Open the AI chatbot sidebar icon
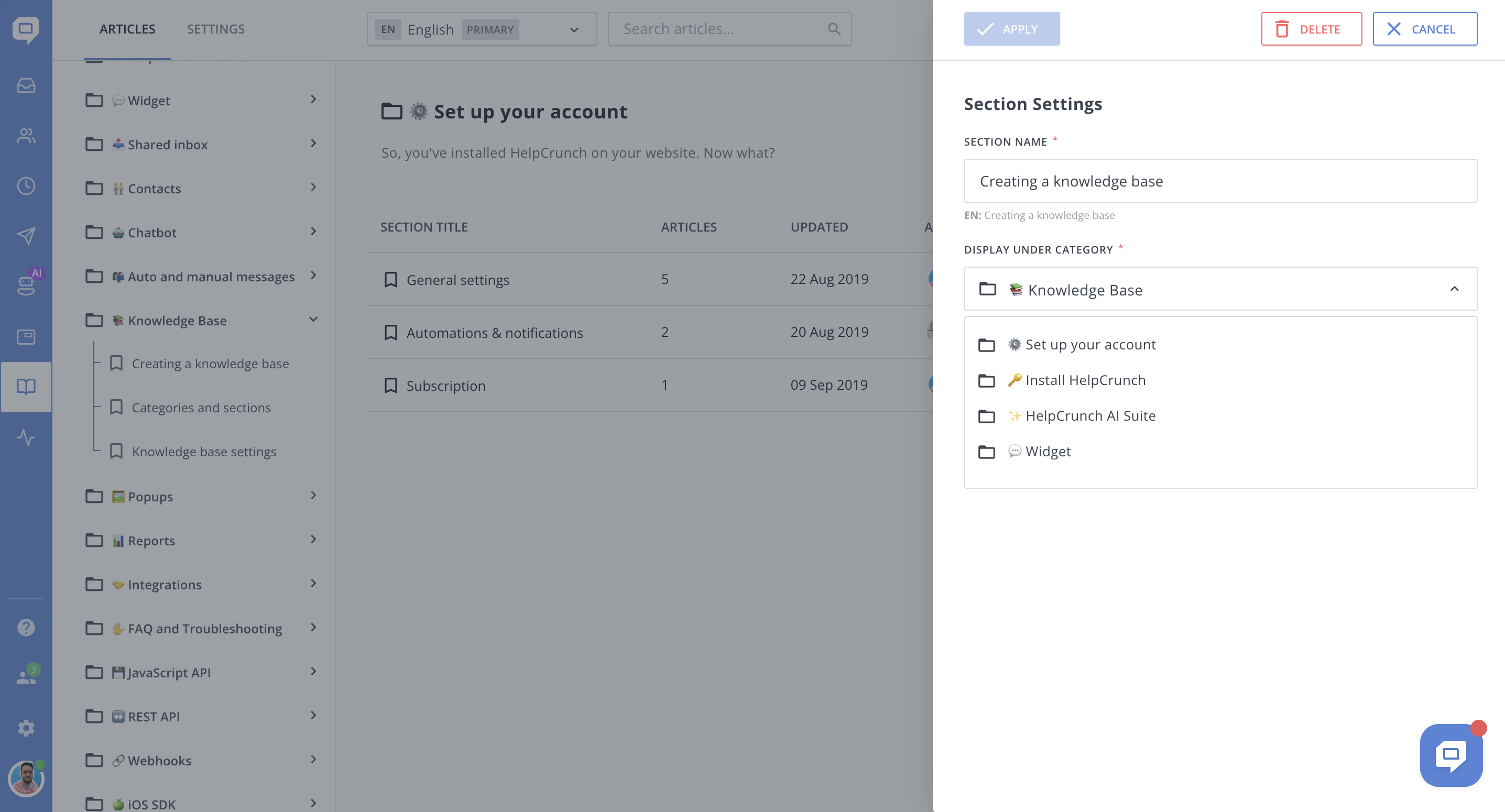Screen dimensions: 1505x812 (26, 284)
